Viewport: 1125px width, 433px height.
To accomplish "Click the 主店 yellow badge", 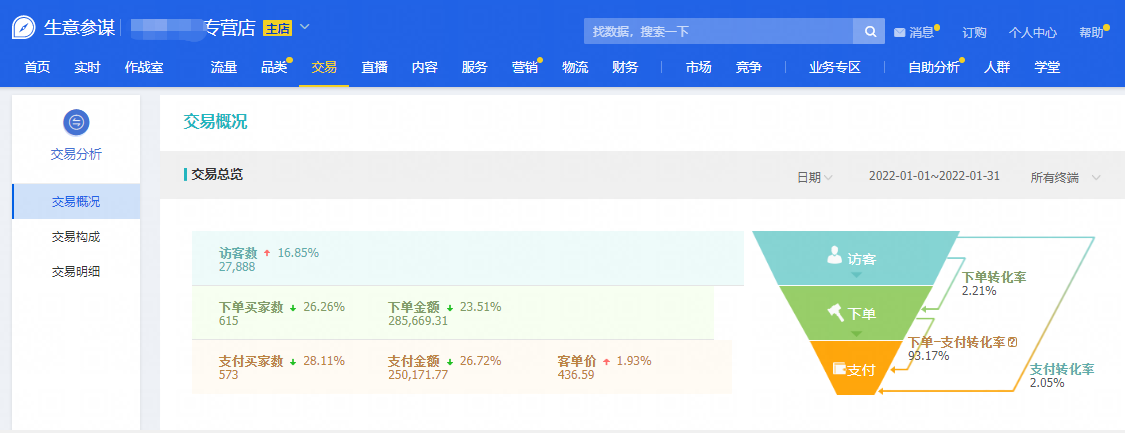I will coord(278,28).
